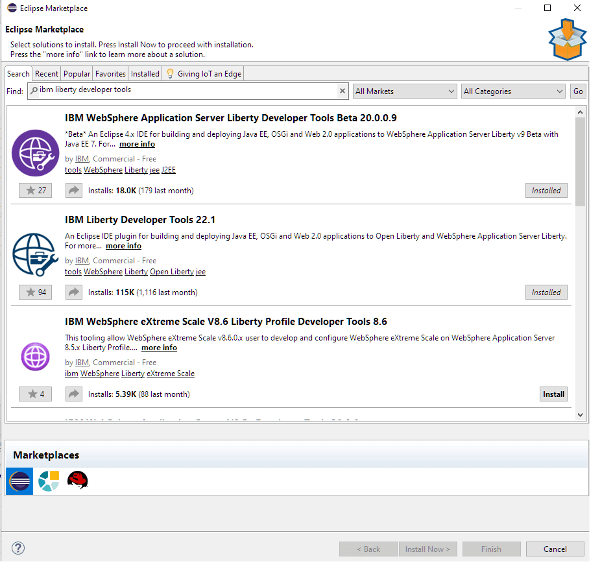Select the Eclipse Marketplace icon under Marketplaces

click(20, 481)
